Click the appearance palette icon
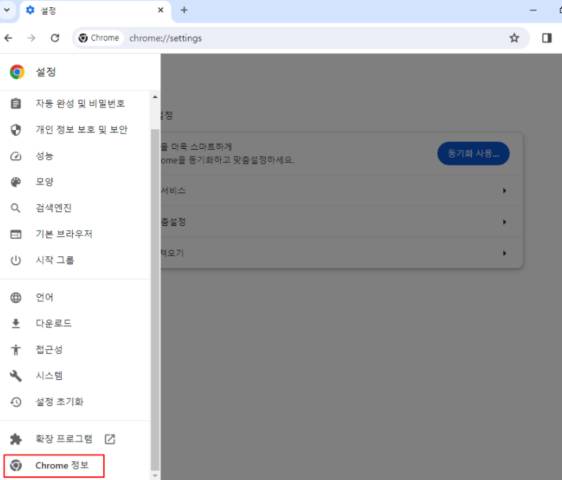Screen dimensions: 562x480 coord(16,182)
